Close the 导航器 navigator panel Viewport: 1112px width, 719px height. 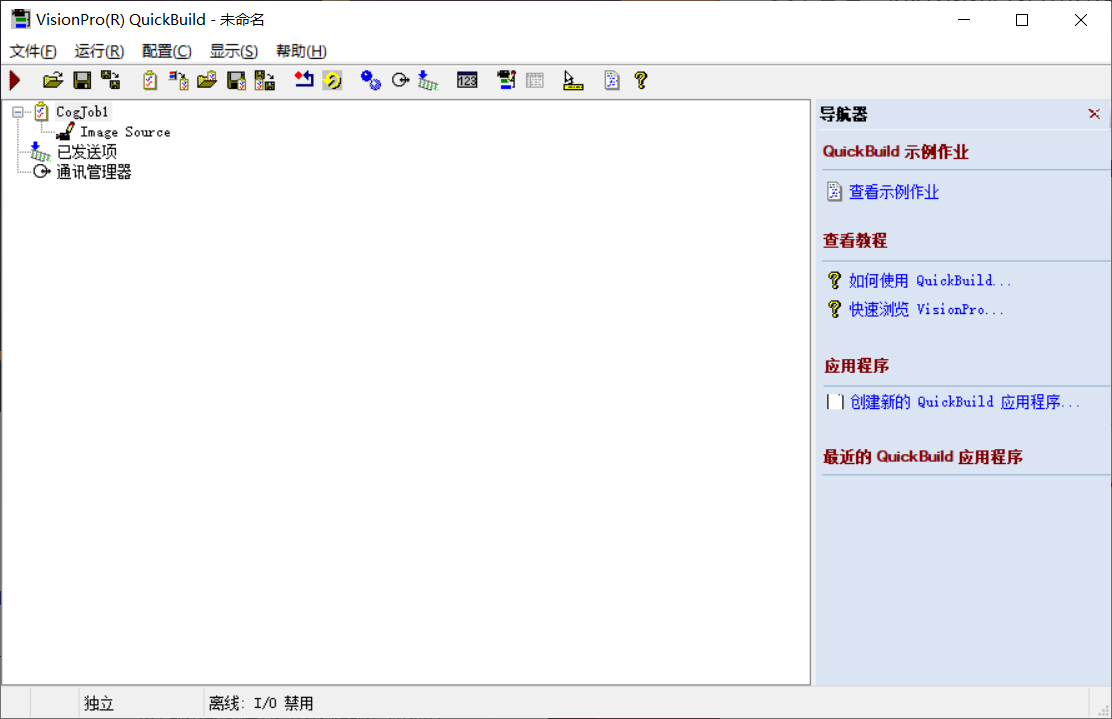click(x=1094, y=113)
